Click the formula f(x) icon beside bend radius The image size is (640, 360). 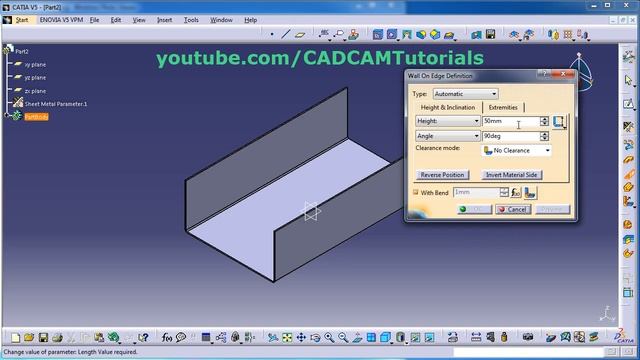[x=516, y=193]
